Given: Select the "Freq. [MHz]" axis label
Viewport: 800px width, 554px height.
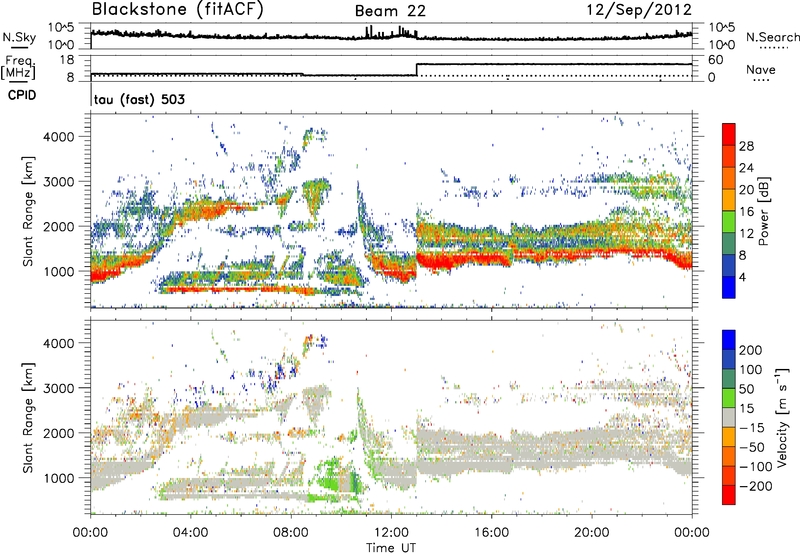Looking at the screenshot, I should [18, 68].
